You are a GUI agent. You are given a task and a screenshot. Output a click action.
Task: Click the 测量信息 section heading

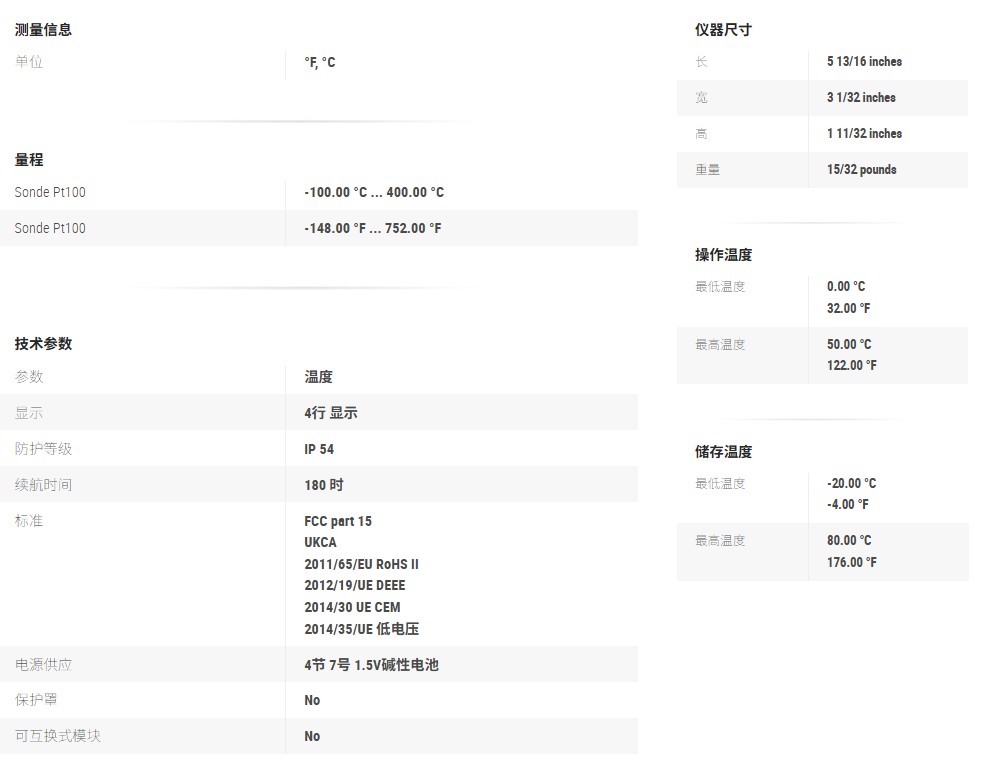(x=43, y=30)
